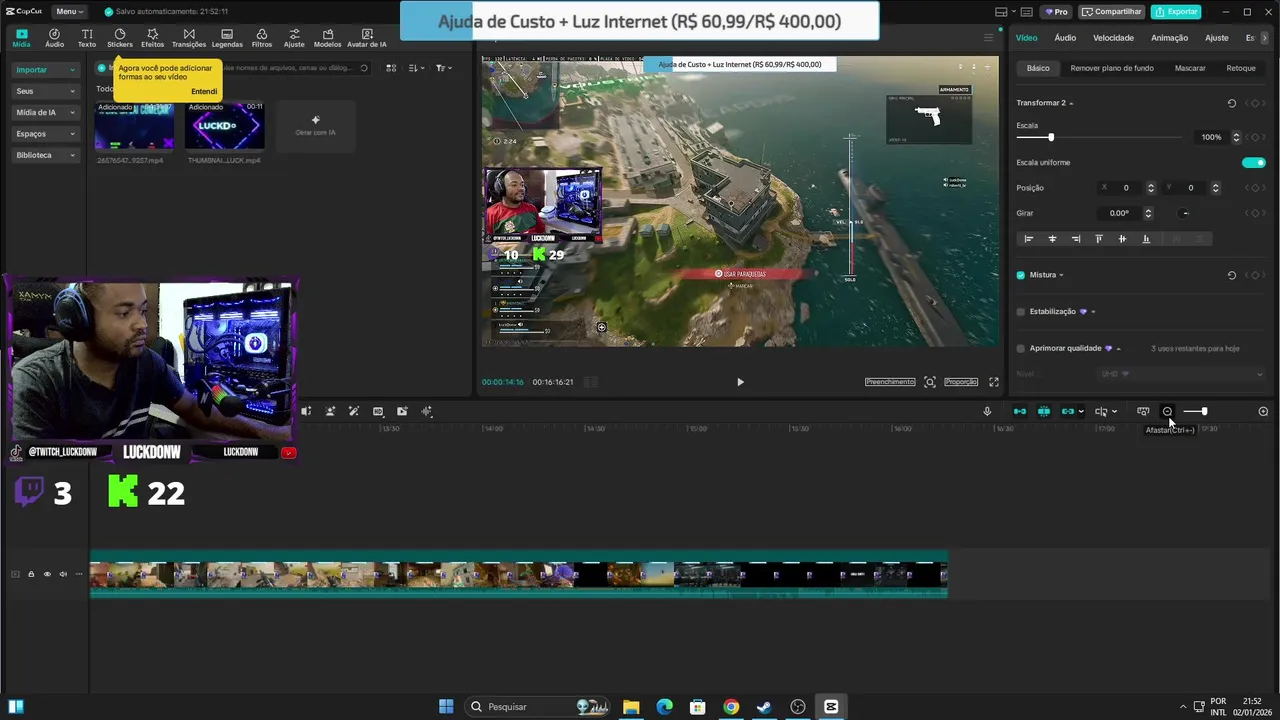Open Steam from the taskbar
Screen dimensions: 1280x720
764,707
